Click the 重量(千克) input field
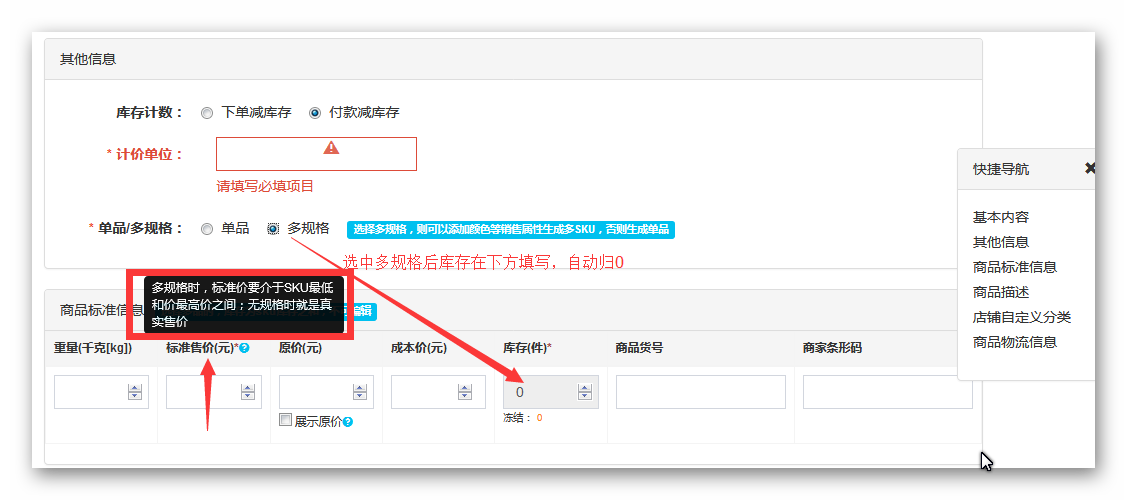This screenshot has width=1127, height=500. click(x=101, y=392)
